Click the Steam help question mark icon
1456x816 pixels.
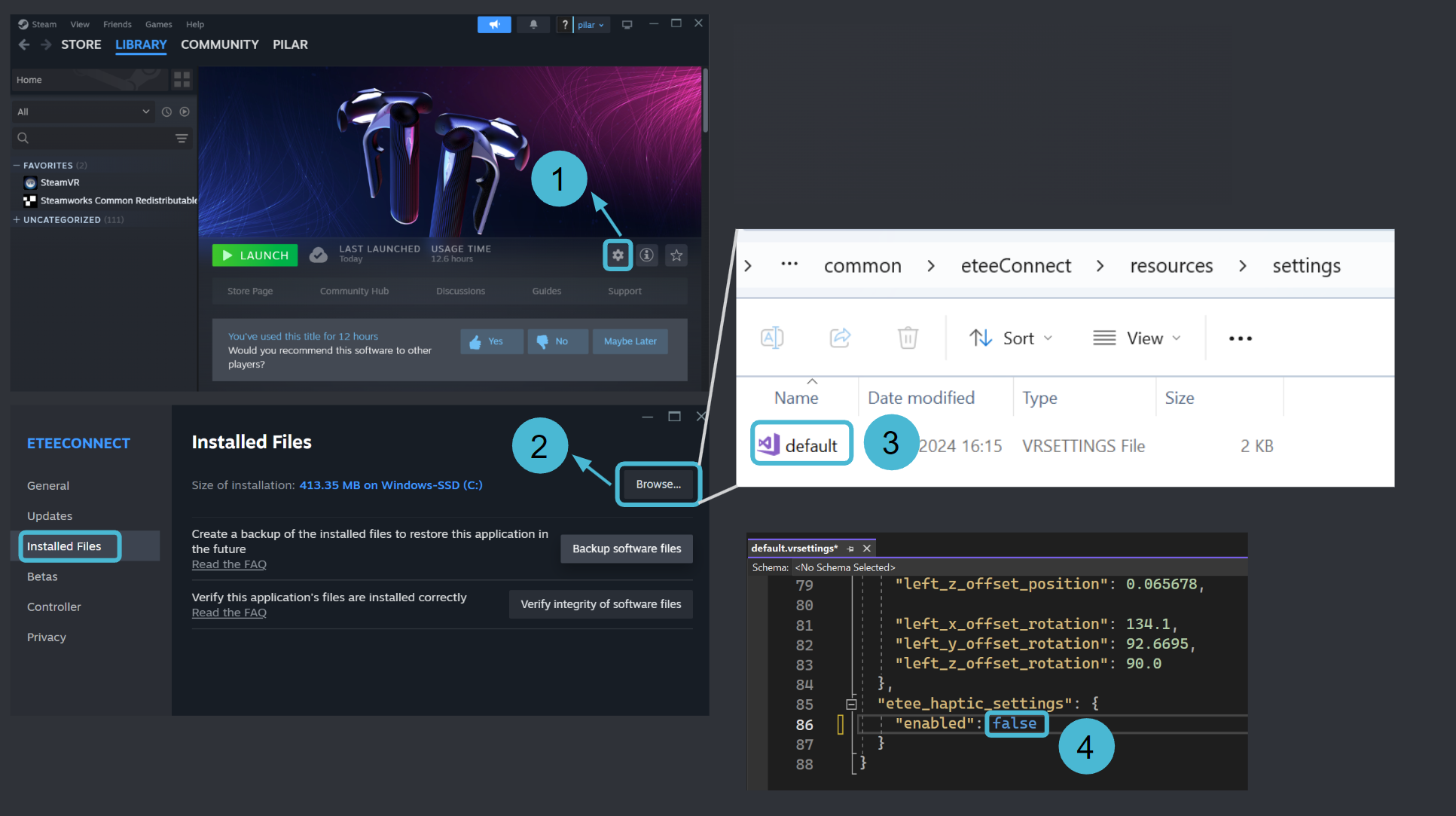click(564, 25)
